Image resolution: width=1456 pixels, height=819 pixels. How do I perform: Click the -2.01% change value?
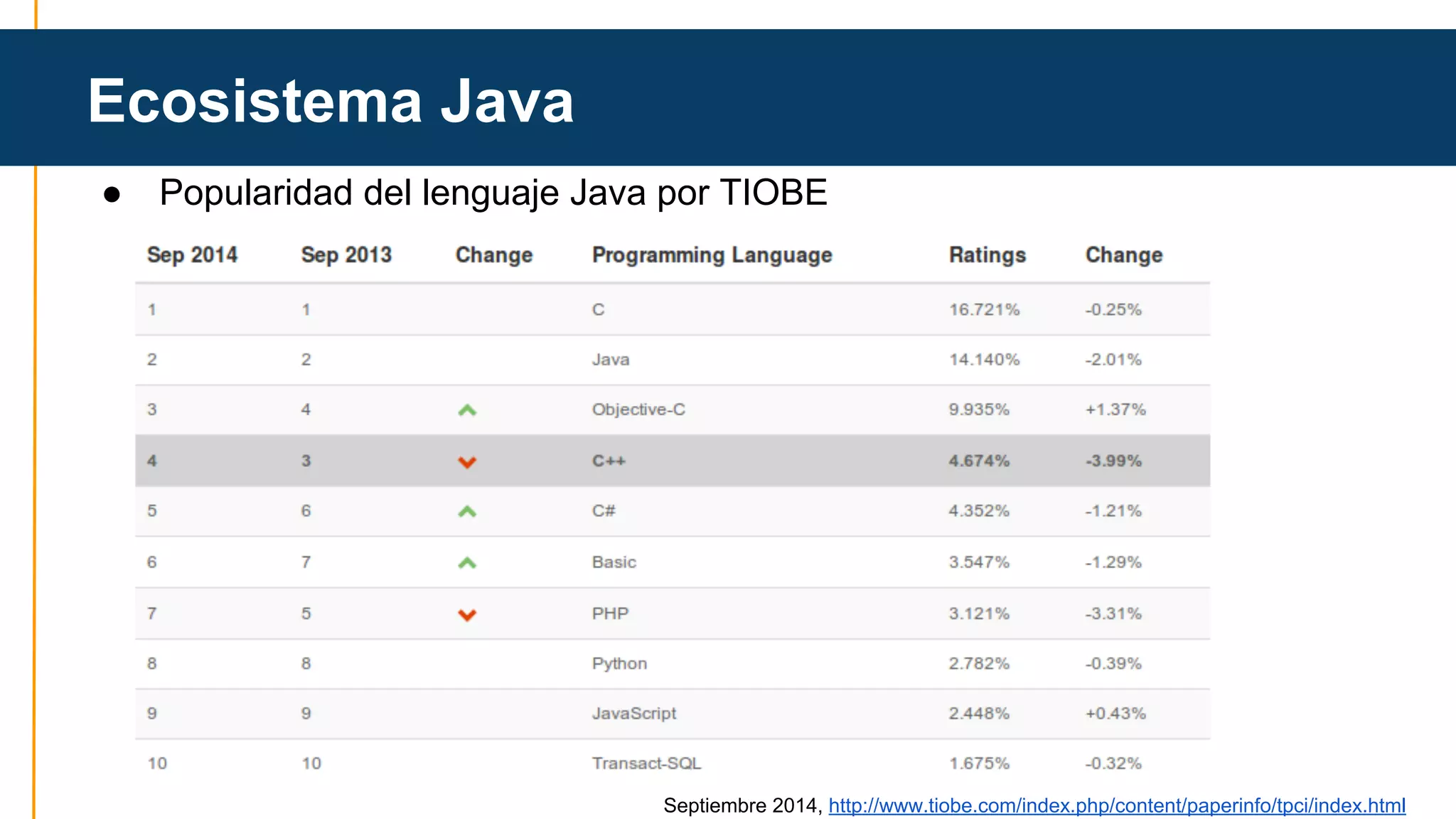[1113, 360]
